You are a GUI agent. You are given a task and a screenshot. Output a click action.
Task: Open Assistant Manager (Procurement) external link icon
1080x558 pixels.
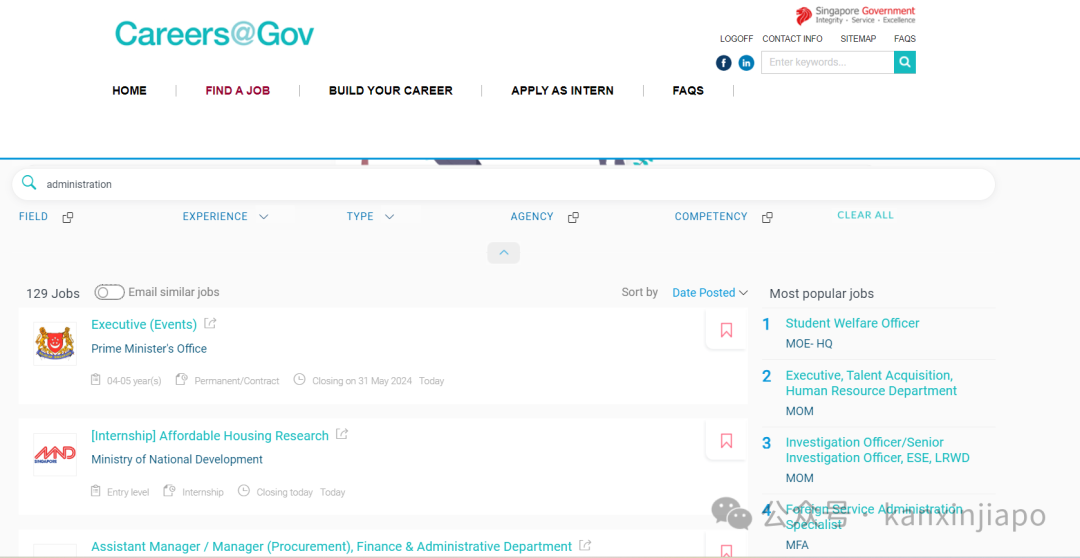pyautogui.click(x=585, y=545)
